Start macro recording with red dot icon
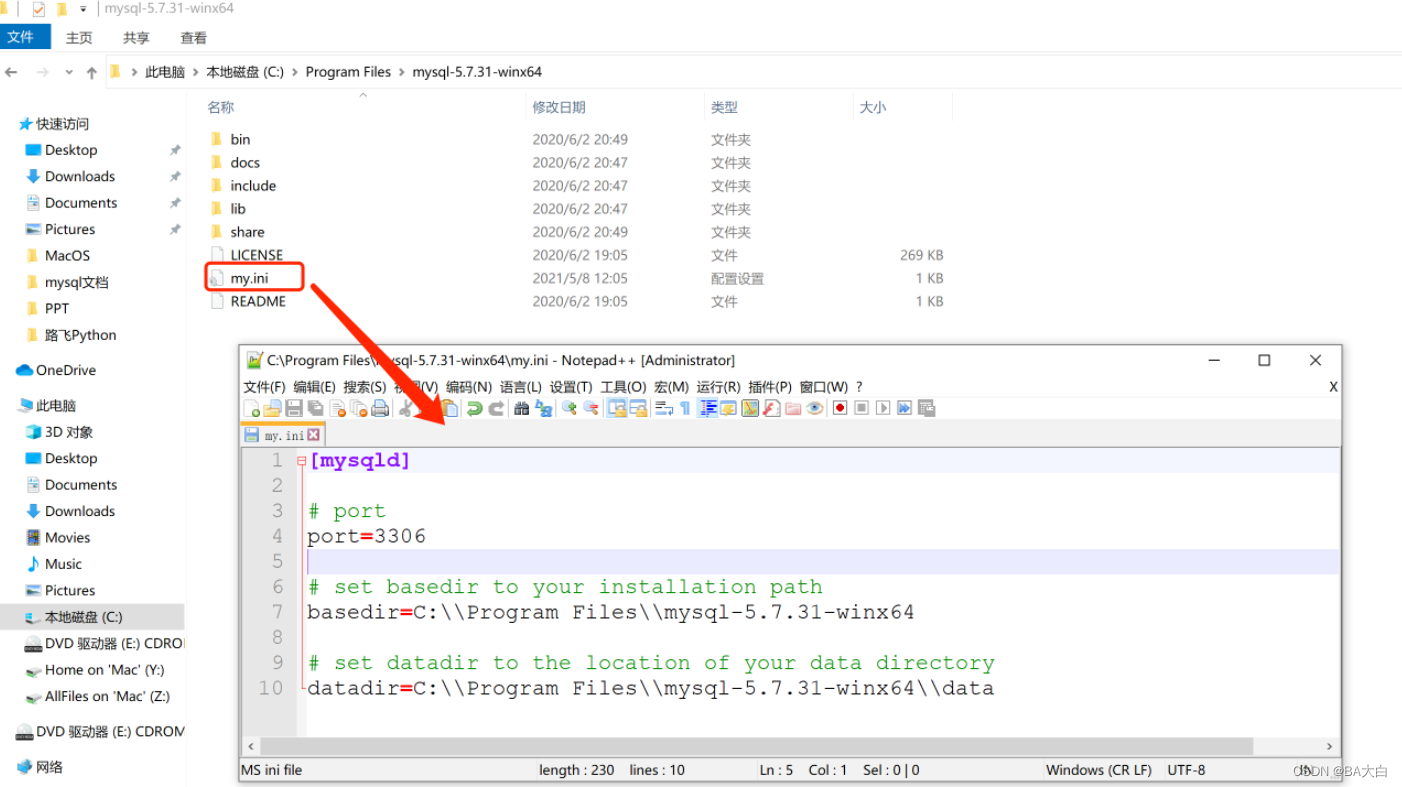 (x=840, y=408)
